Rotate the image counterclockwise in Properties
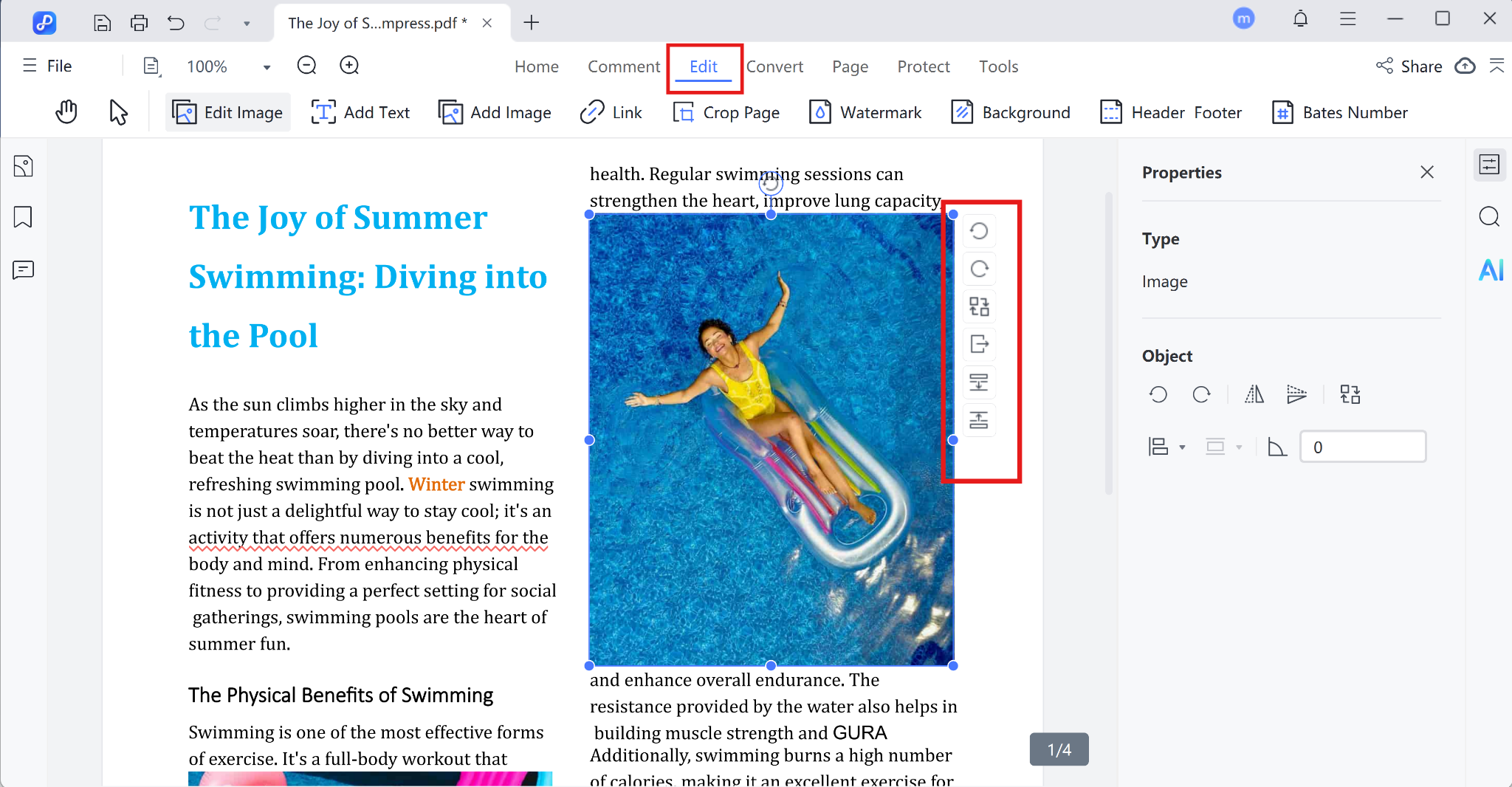The image size is (1512, 787). click(x=1158, y=394)
